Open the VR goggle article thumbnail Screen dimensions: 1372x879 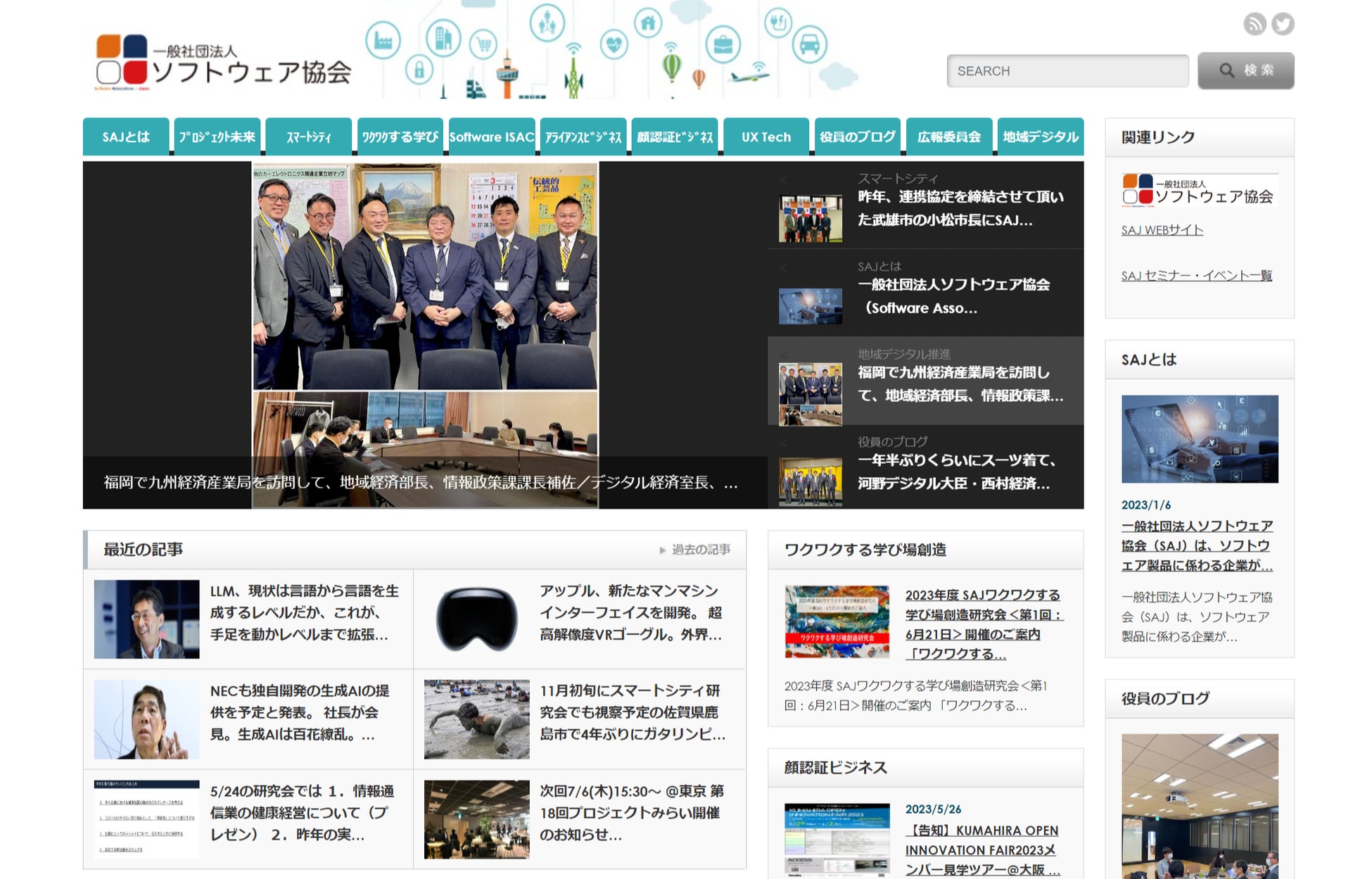(x=476, y=619)
